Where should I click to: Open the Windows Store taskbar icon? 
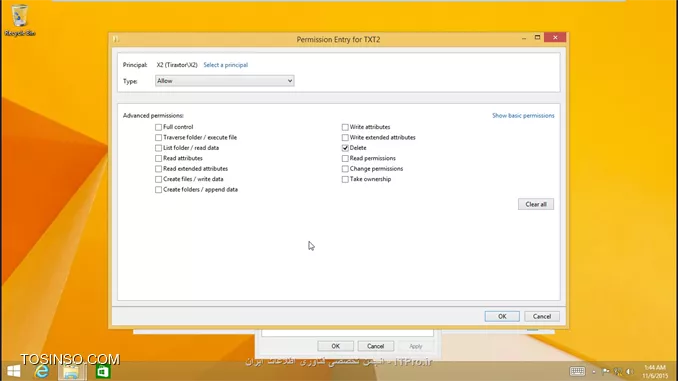(102, 371)
